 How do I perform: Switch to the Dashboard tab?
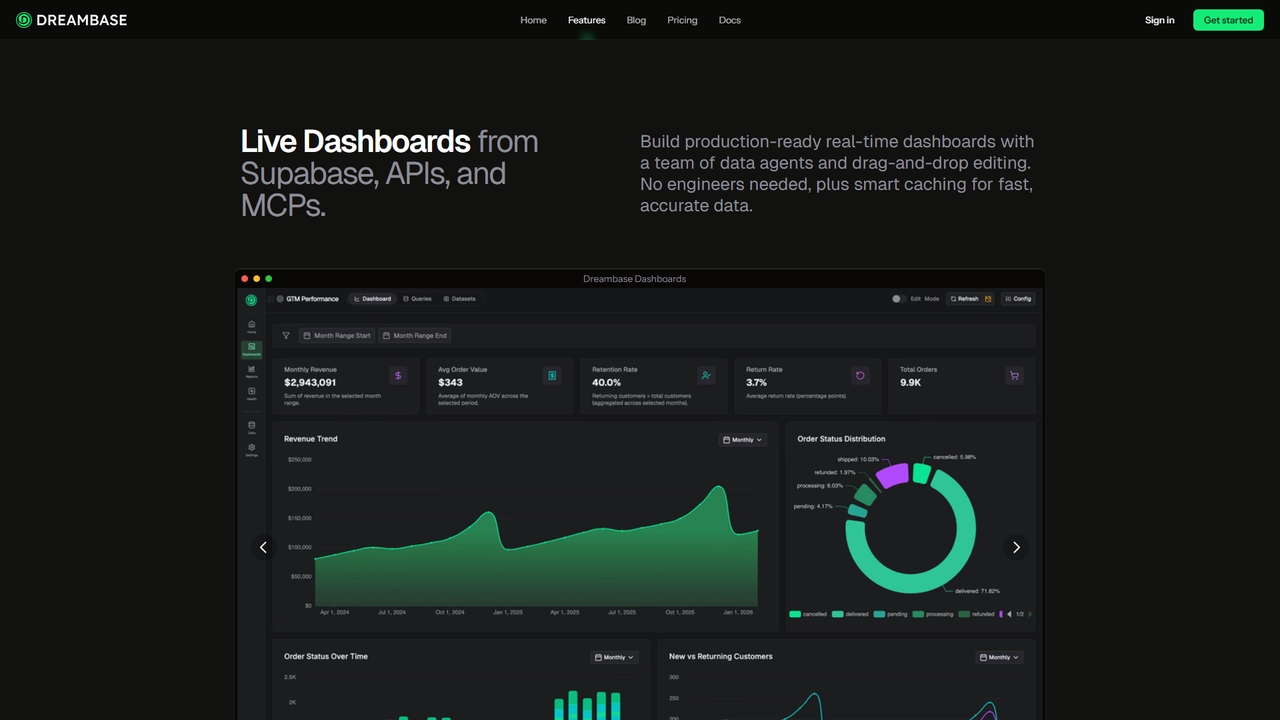373,299
